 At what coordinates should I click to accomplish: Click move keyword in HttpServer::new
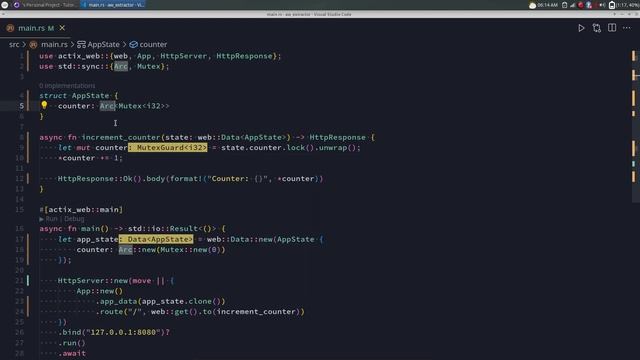[142, 280]
